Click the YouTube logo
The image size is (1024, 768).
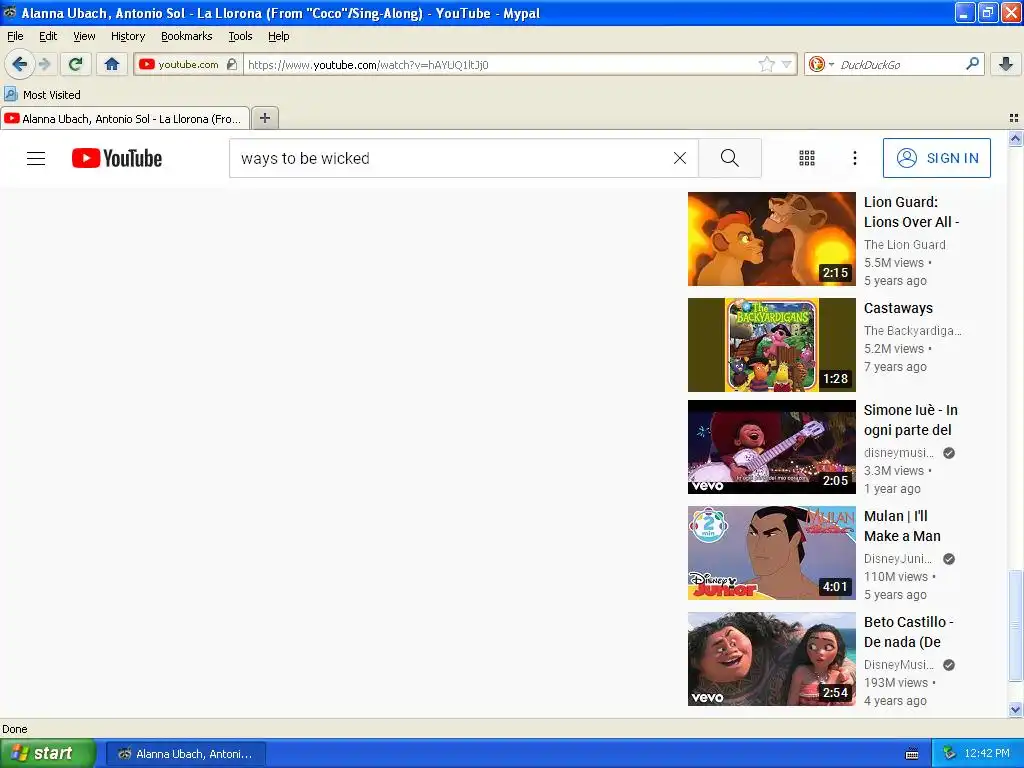[117, 158]
